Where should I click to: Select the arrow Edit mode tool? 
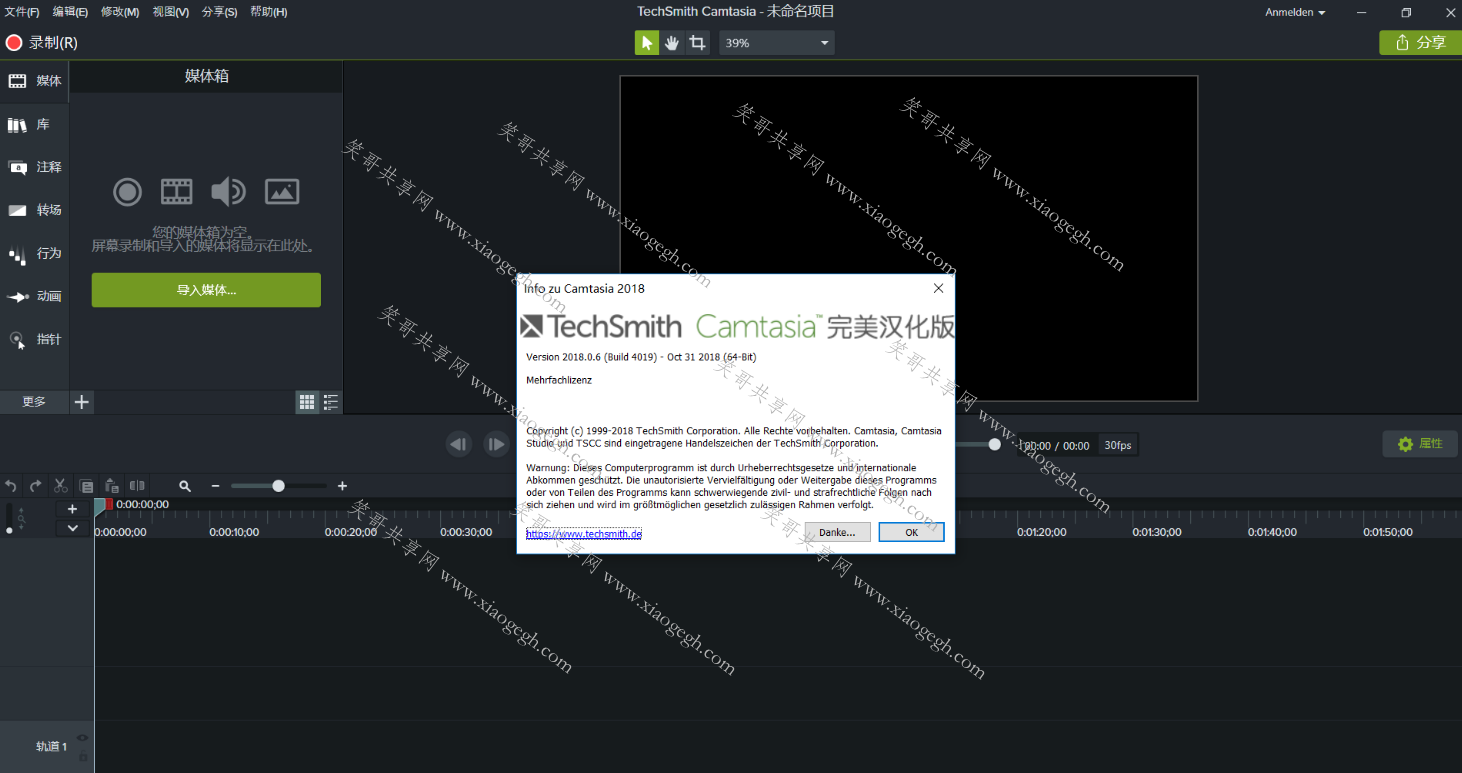tap(647, 43)
